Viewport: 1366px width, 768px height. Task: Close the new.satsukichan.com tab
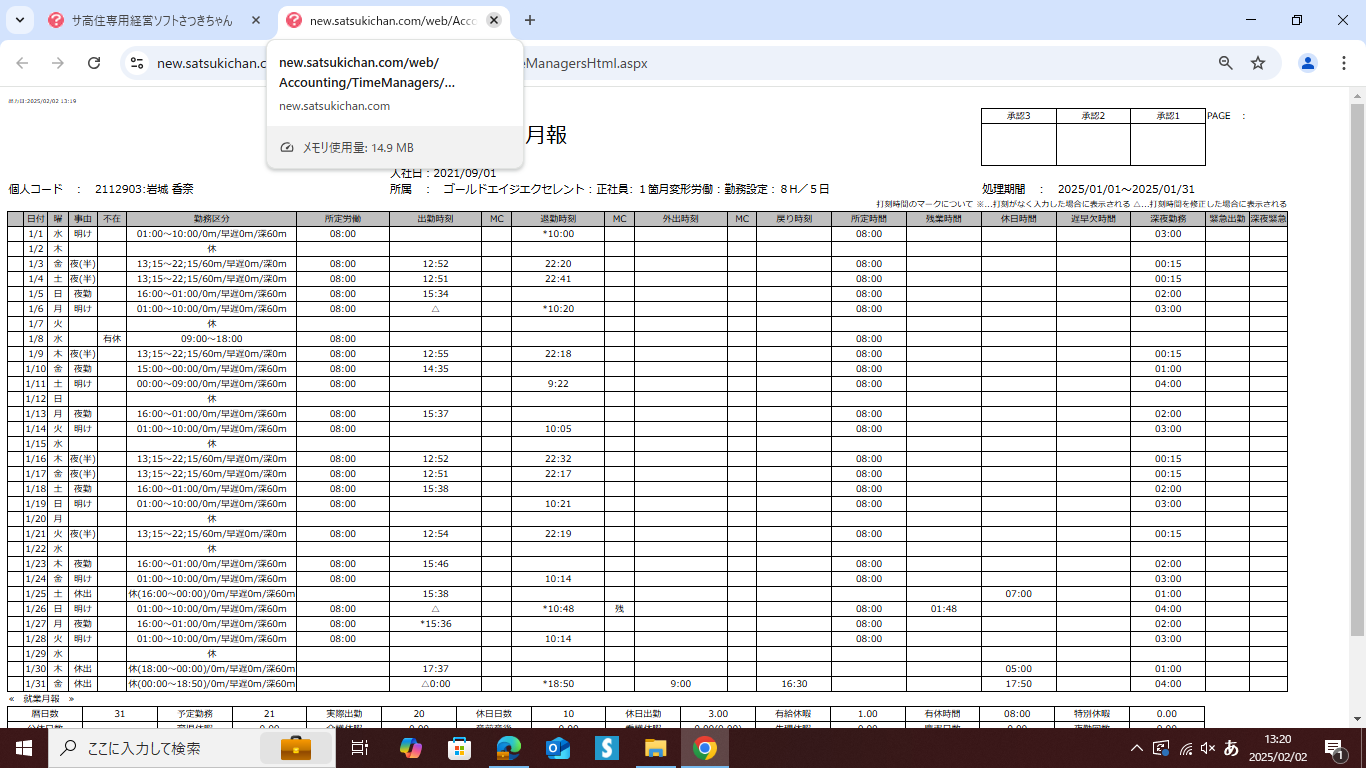[493, 20]
